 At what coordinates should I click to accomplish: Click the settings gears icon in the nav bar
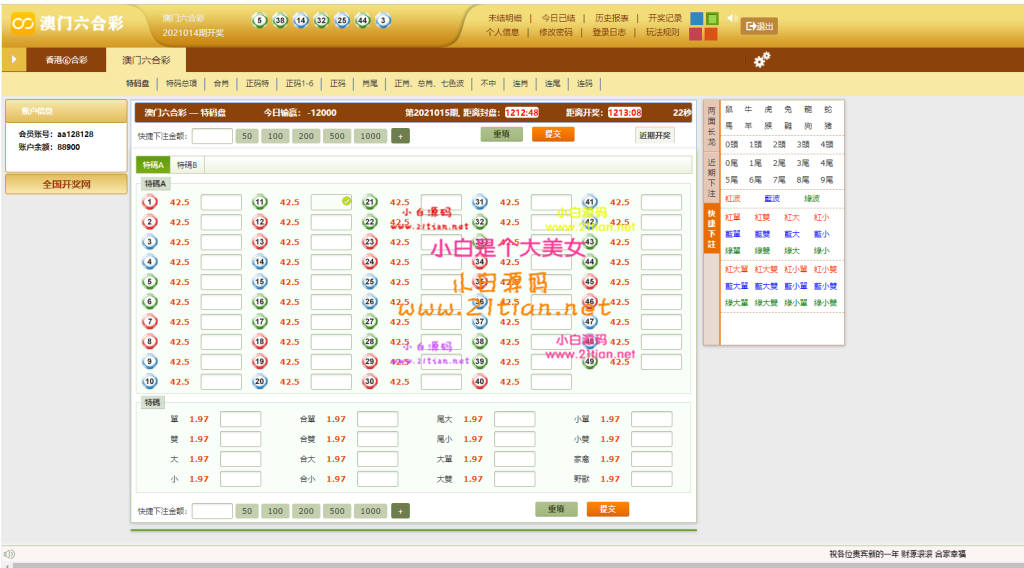click(x=762, y=60)
